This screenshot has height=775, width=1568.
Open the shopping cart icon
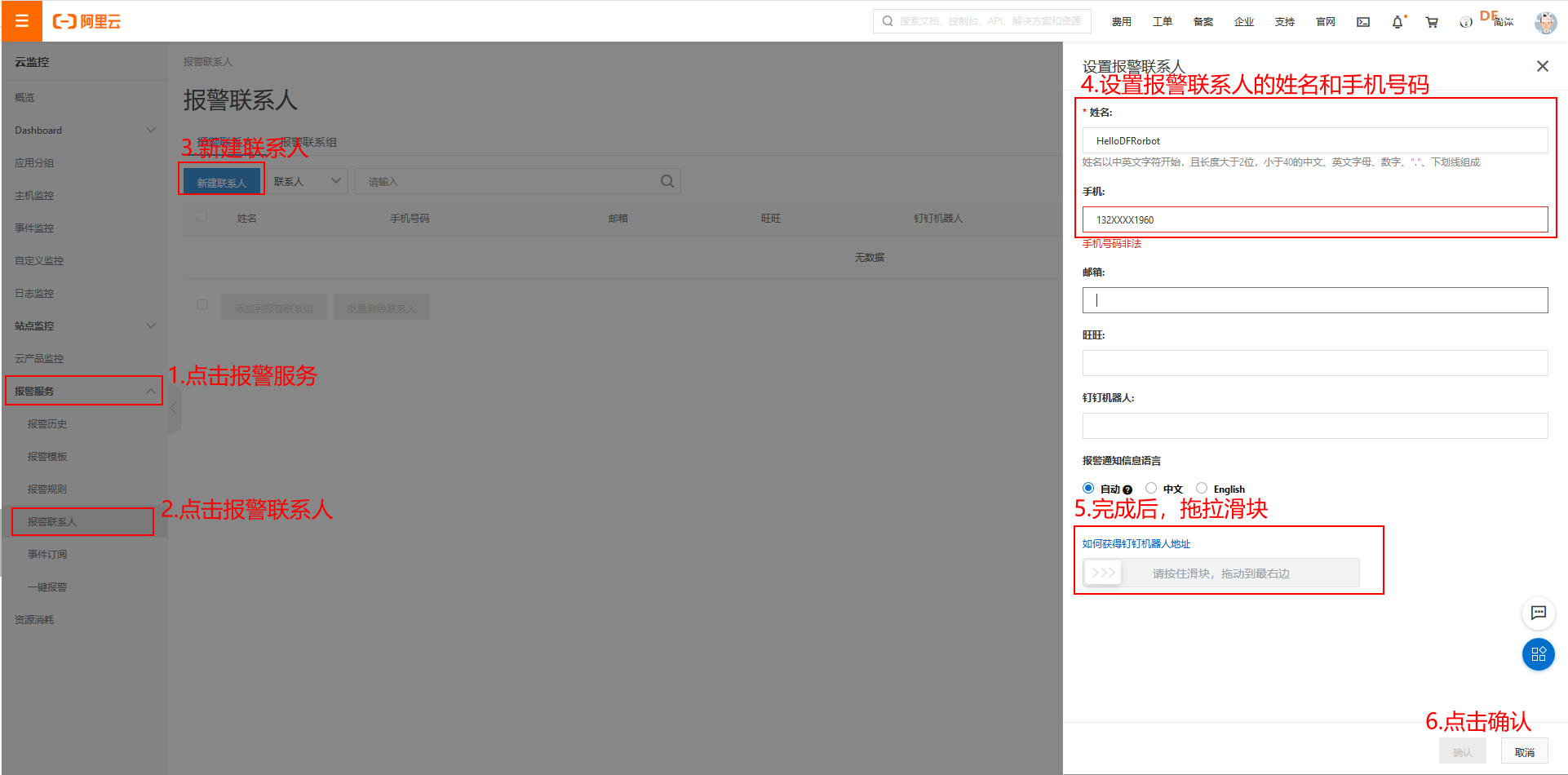pyautogui.click(x=1432, y=22)
